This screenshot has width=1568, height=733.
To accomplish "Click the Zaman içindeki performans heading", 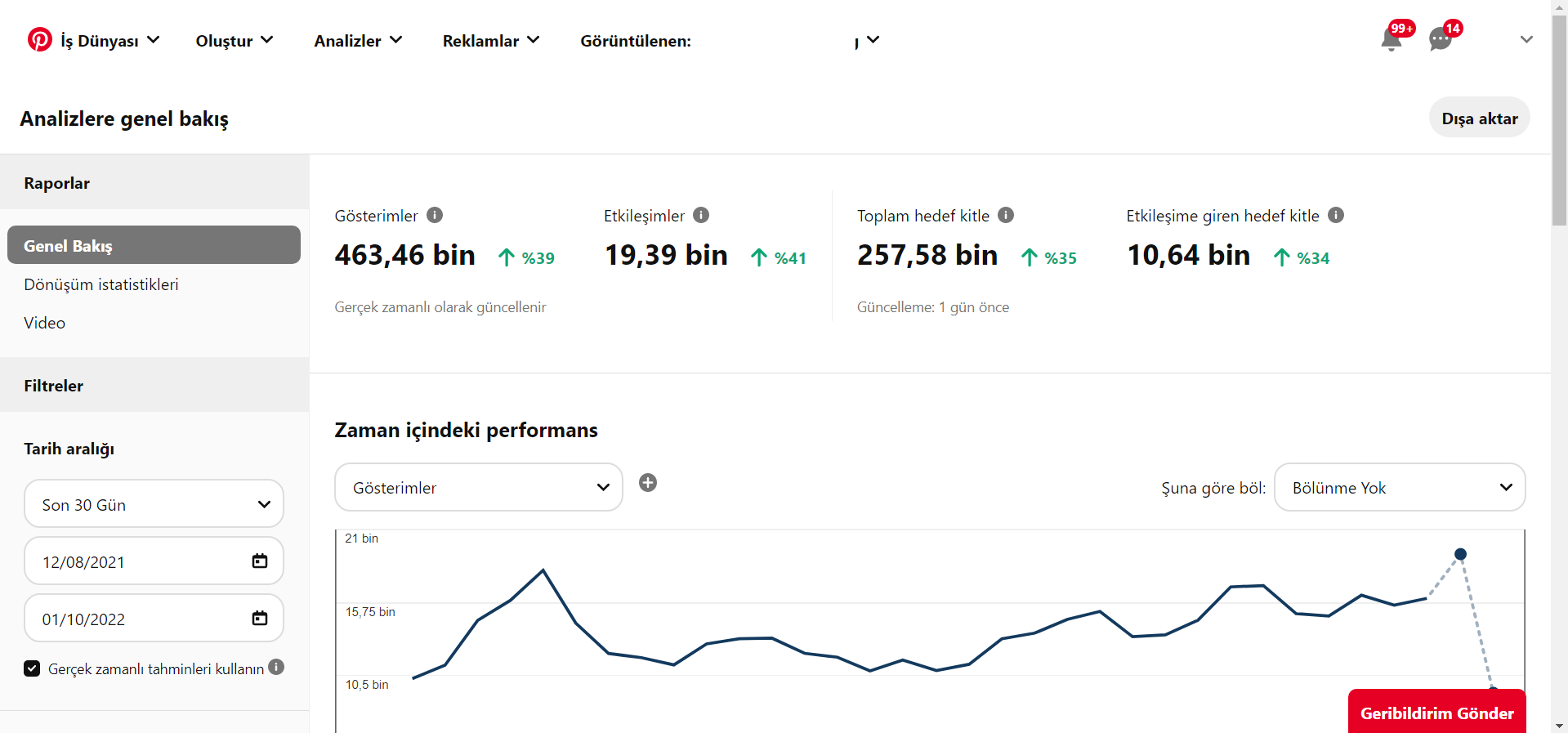I will click(x=467, y=430).
